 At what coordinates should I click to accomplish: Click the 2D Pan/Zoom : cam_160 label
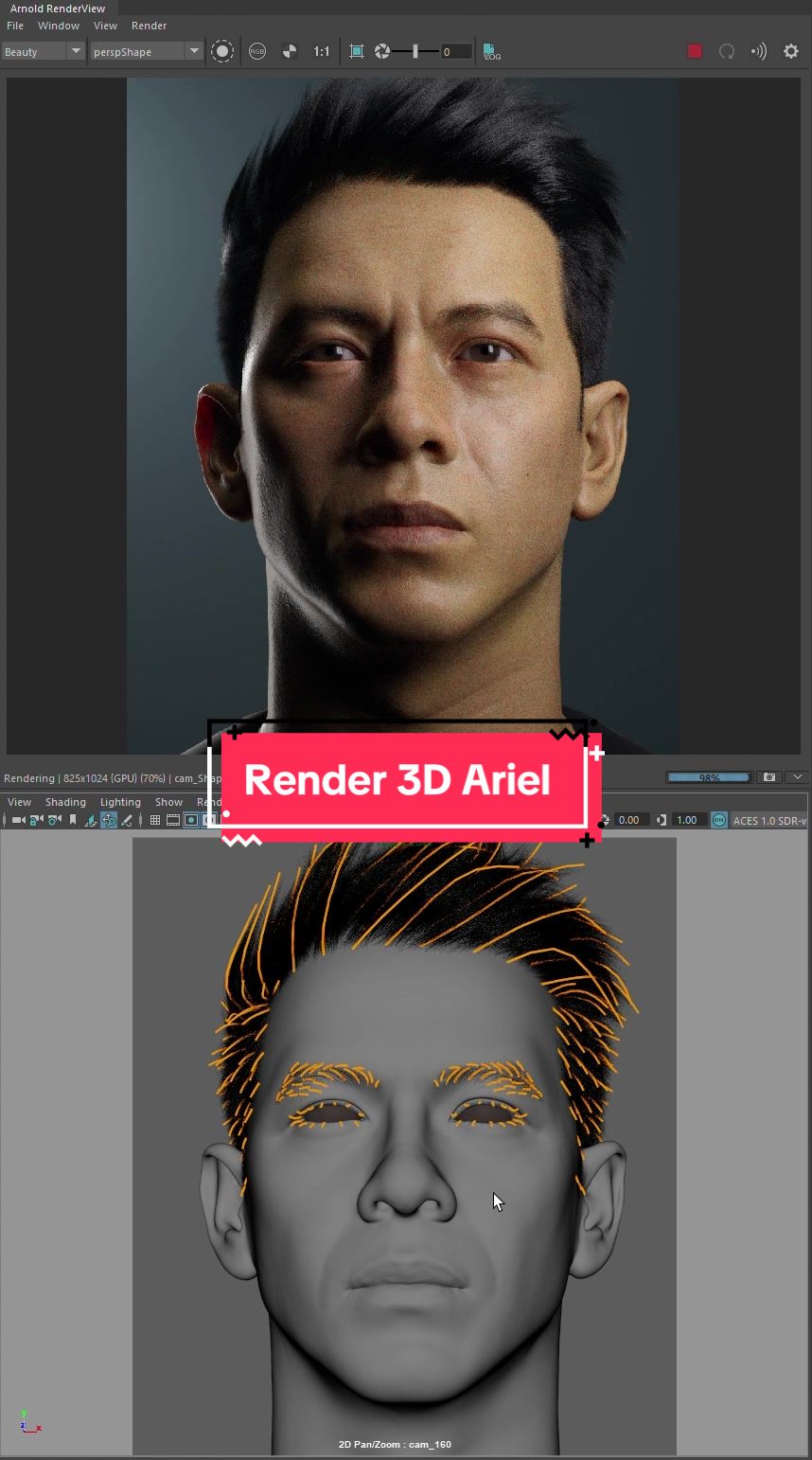(395, 1444)
